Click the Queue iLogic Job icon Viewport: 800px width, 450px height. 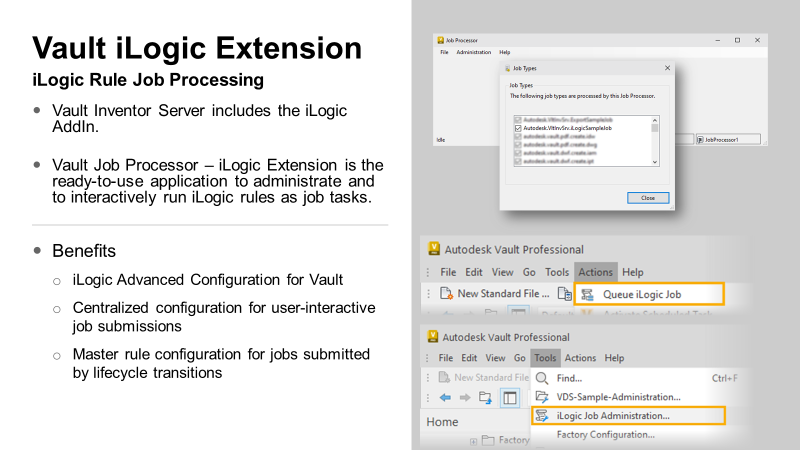tap(588, 294)
